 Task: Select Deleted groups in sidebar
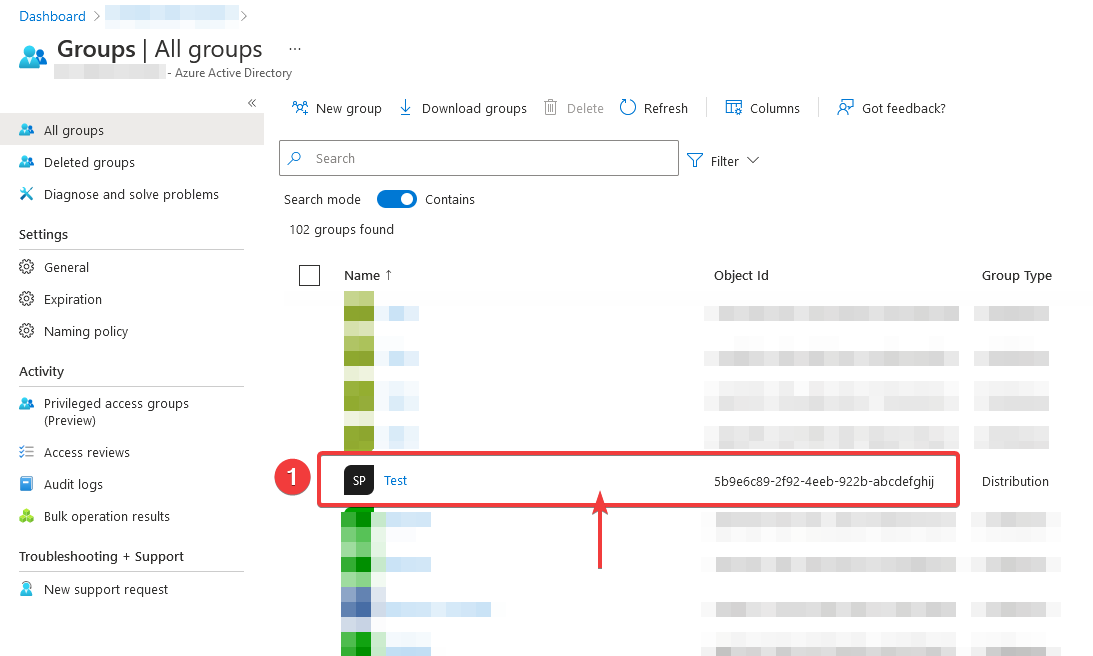[x=89, y=162]
